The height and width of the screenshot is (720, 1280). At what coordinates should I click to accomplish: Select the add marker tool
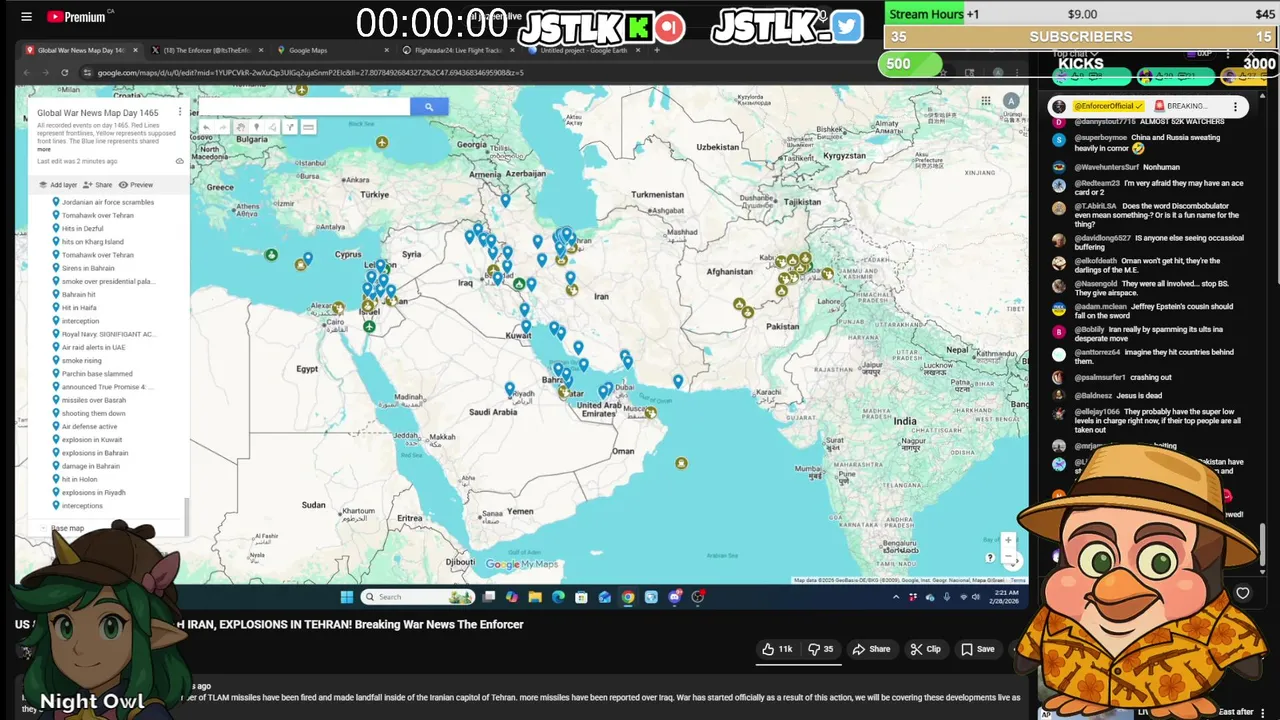257,127
